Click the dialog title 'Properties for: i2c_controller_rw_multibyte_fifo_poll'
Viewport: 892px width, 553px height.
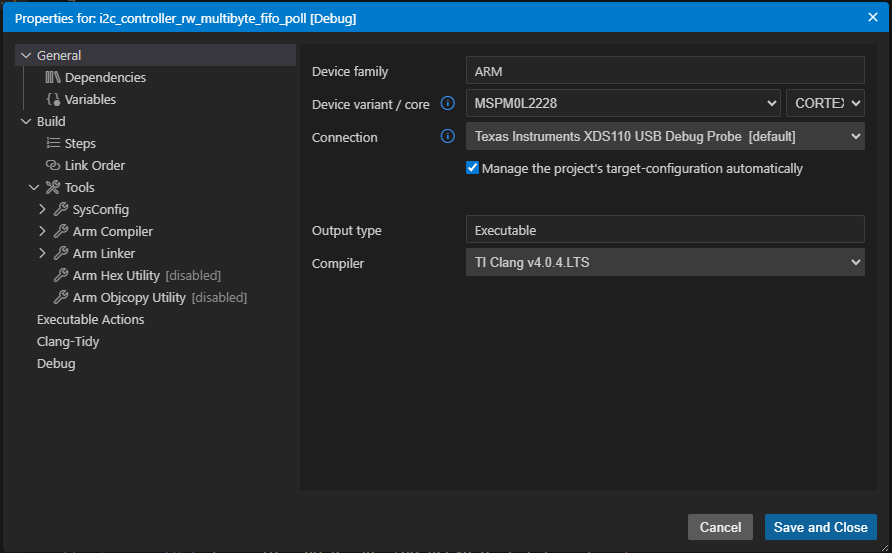click(x=185, y=18)
